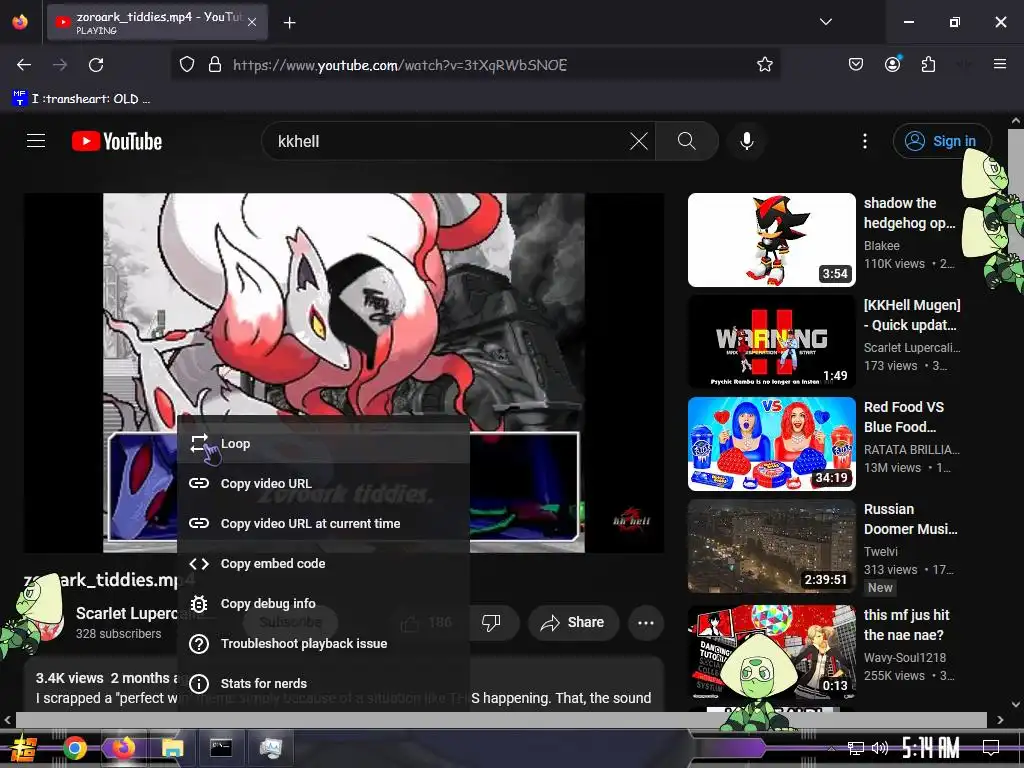This screenshot has width=1024, height=768.
Task: Start voice search with the microphone
Action: point(746,141)
